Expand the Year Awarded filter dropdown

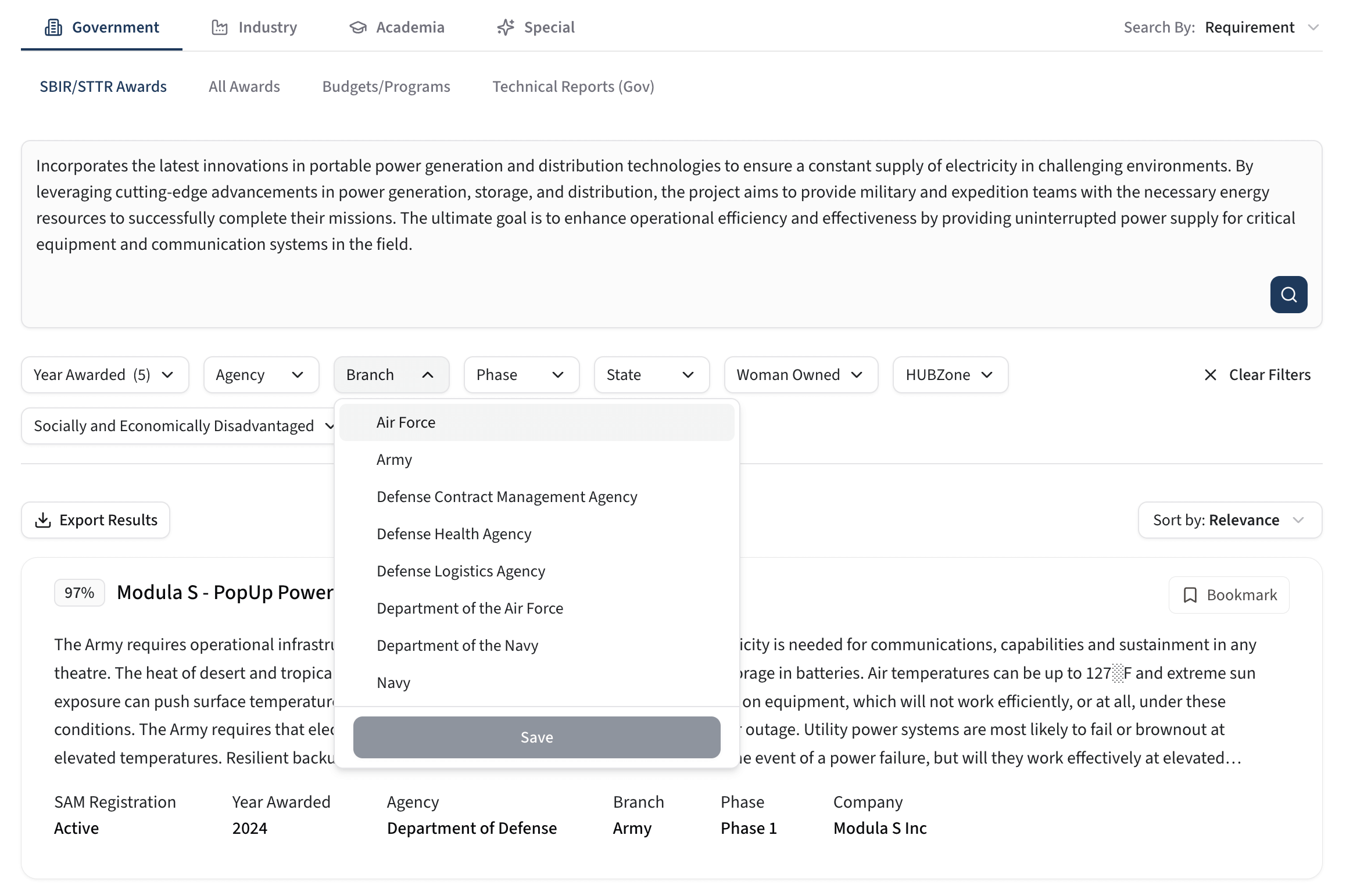105,375
